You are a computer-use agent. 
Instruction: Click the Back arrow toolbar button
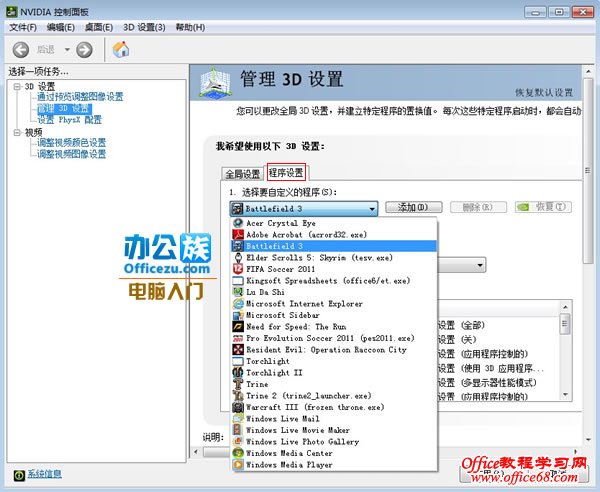(x=21, y=50)
